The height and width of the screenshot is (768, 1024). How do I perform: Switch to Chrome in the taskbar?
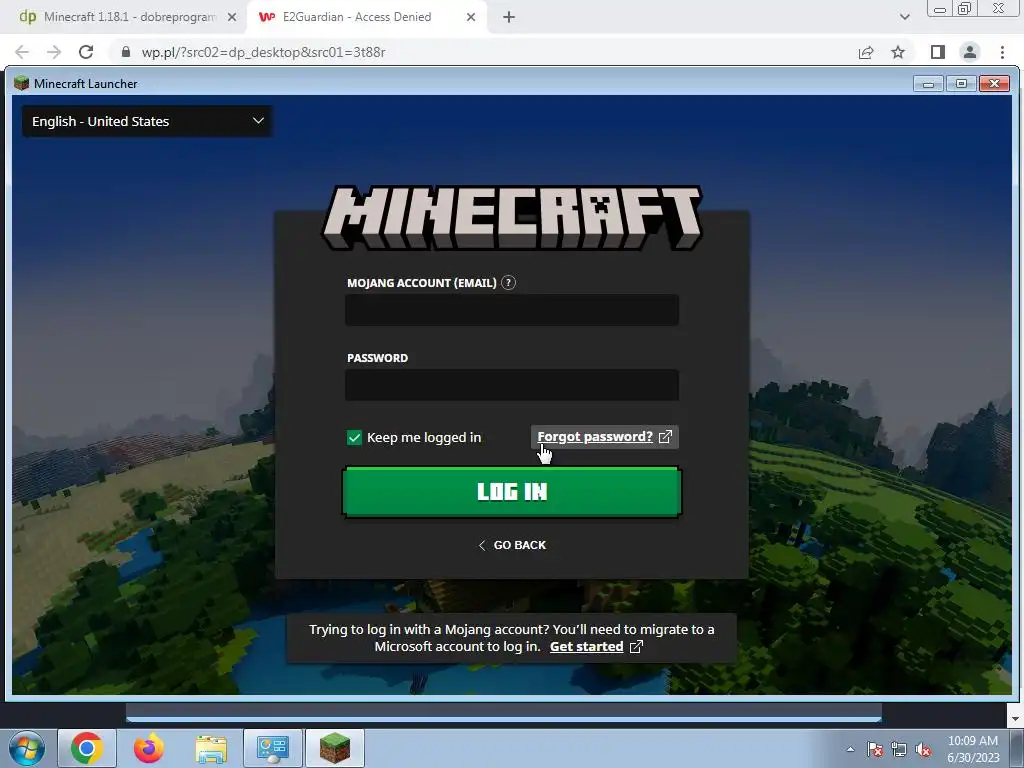point(87,748)
